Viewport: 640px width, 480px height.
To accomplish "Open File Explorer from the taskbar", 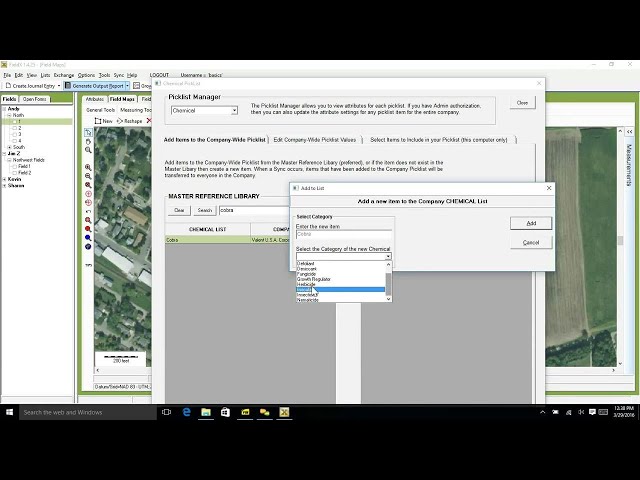I will pos(206,412).
